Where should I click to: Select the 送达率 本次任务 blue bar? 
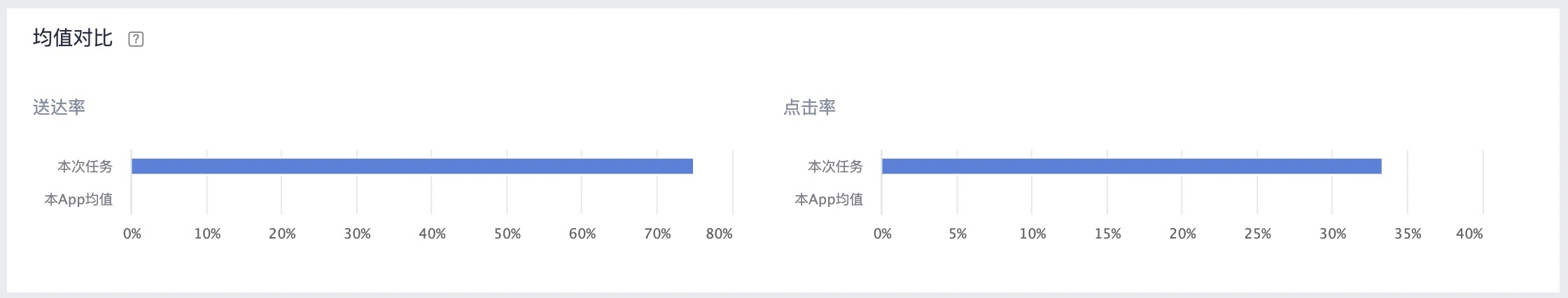412,166
